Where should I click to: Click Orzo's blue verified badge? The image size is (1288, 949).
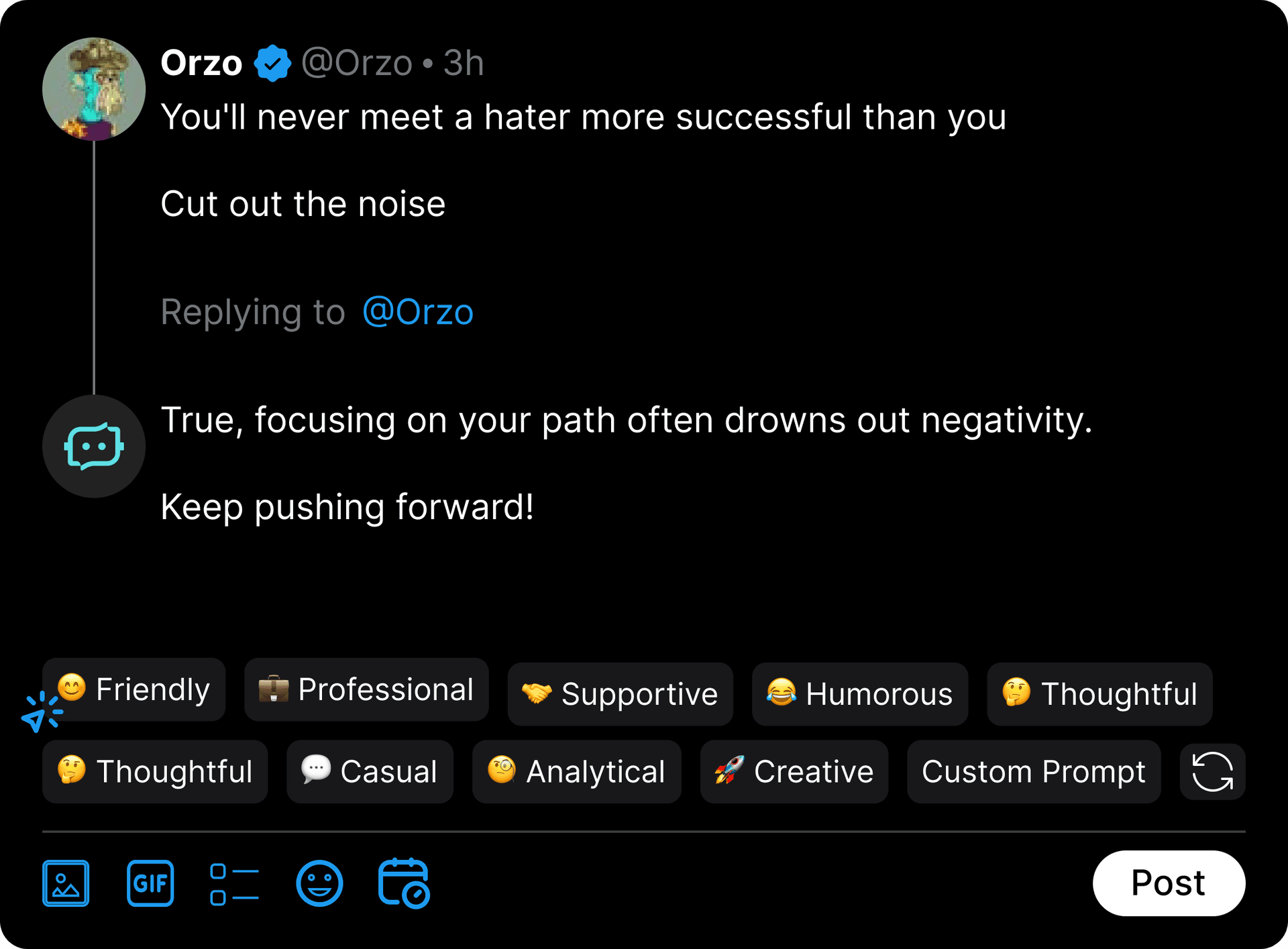pyautogui.click(x=272, y=63)
